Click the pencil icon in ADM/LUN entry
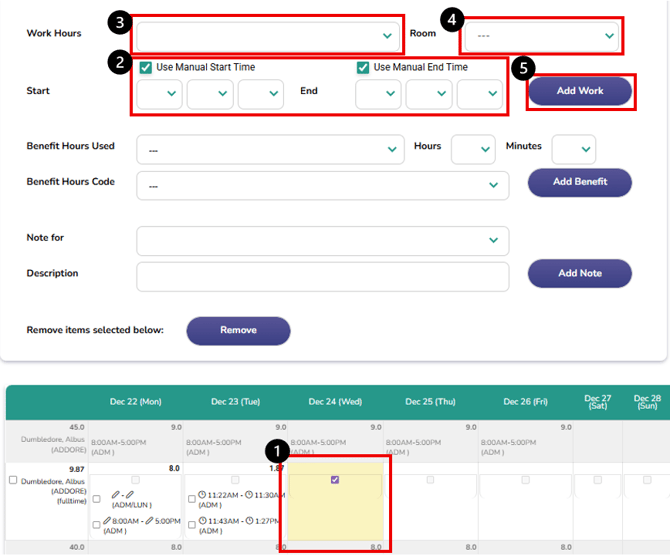Image resolution: width=670 pixels, height=556 pixels. click(115, 495)
